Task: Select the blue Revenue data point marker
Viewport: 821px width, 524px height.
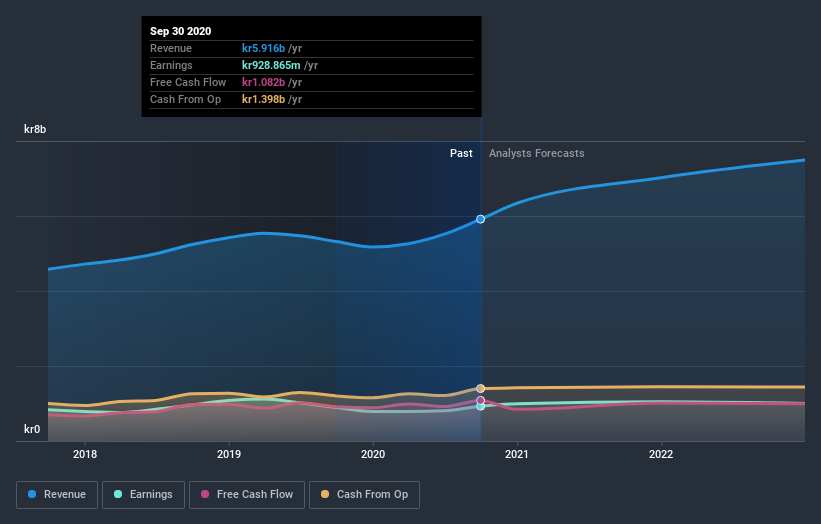Action: tap(480, 219)
